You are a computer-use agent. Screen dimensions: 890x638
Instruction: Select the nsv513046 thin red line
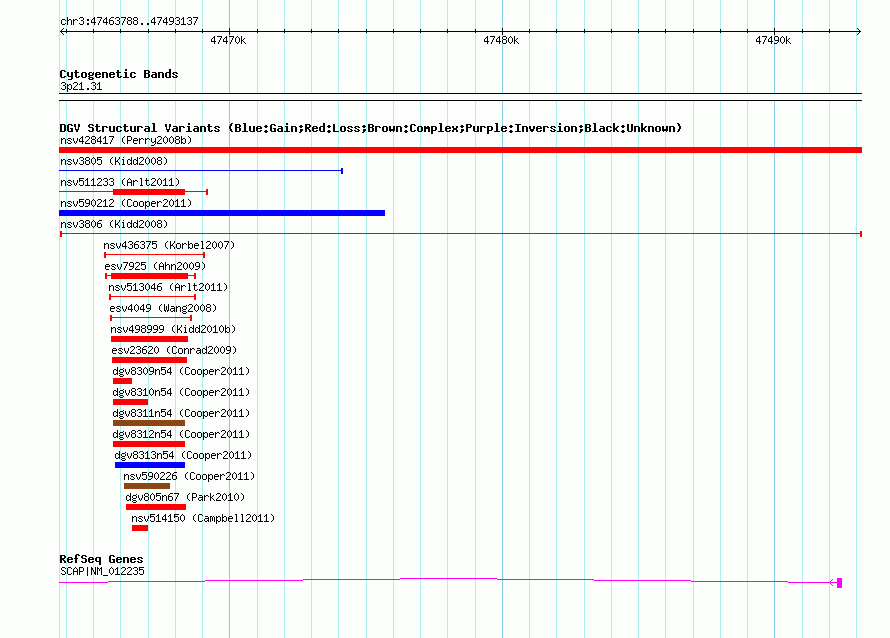pyautogui.click(x=153, y=297)
